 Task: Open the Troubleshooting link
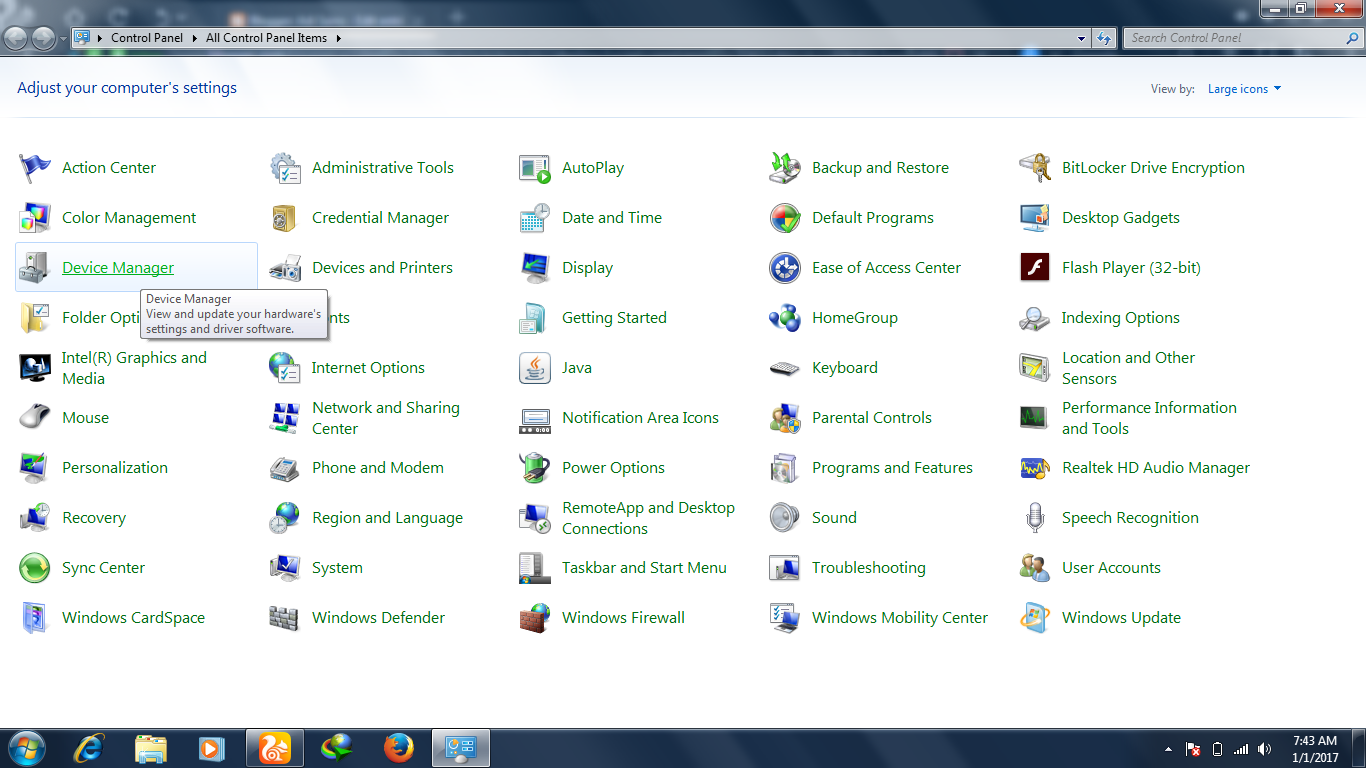[869, 568]
